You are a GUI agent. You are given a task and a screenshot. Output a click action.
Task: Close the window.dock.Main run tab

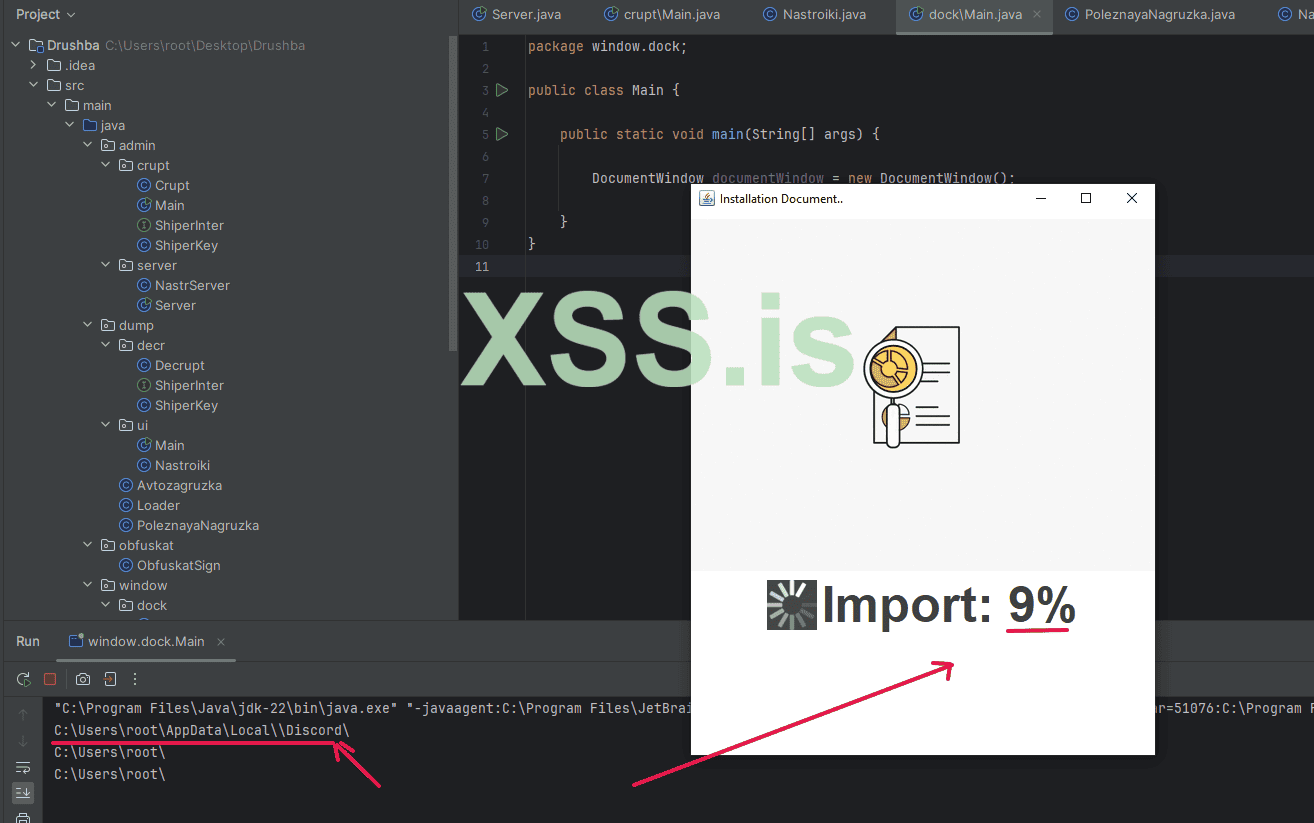[221, 642]
